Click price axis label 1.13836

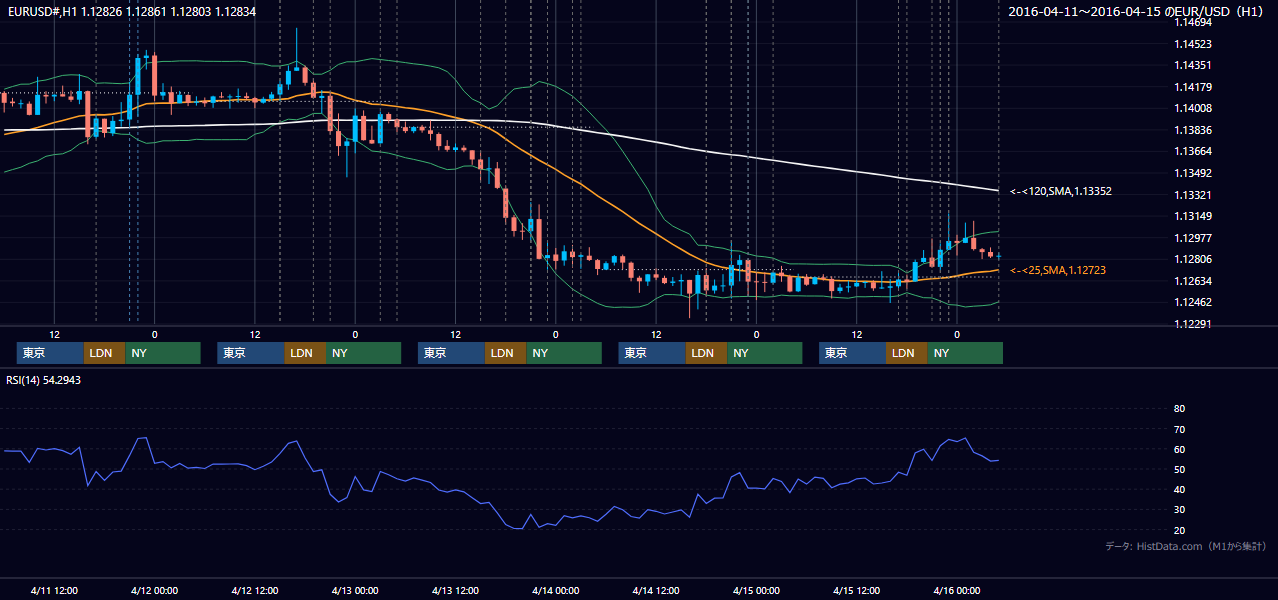tap(1193, 130)
